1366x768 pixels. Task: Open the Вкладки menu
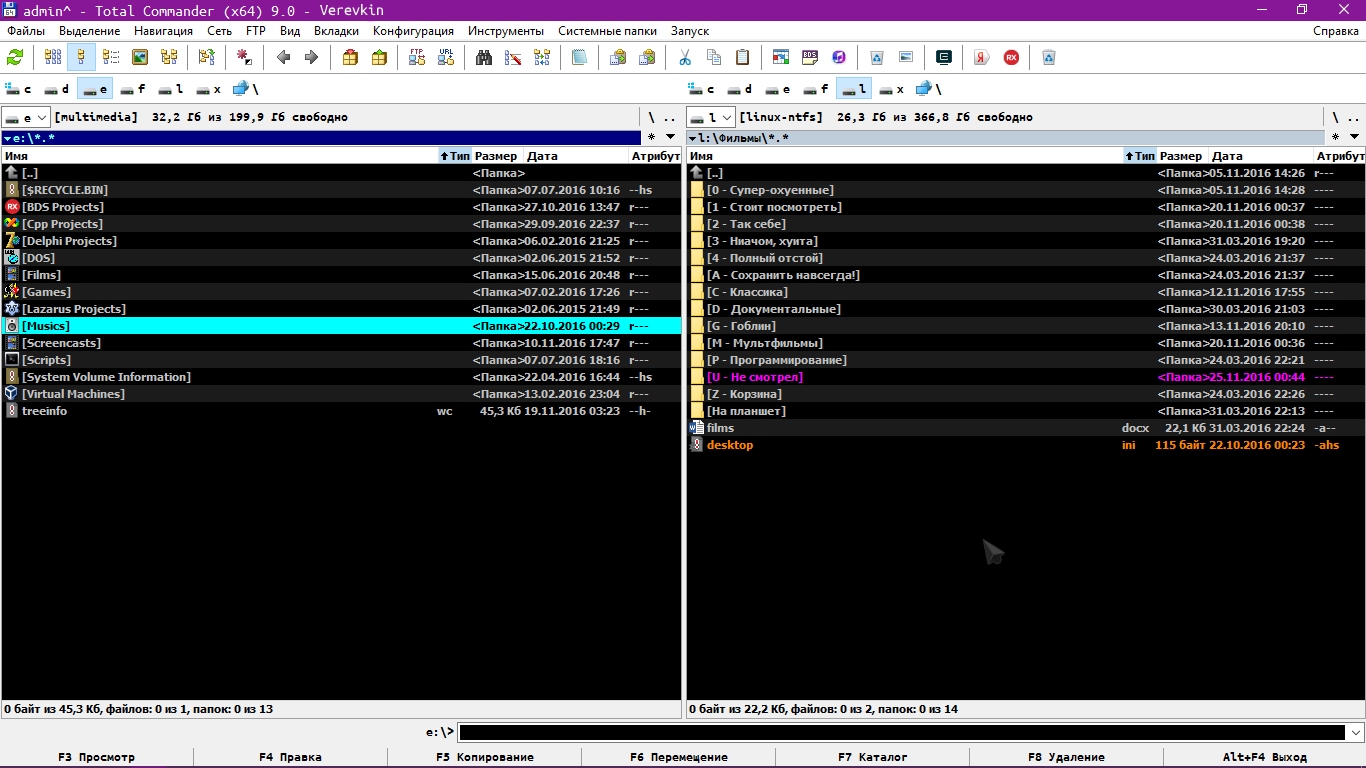[336, 31]
